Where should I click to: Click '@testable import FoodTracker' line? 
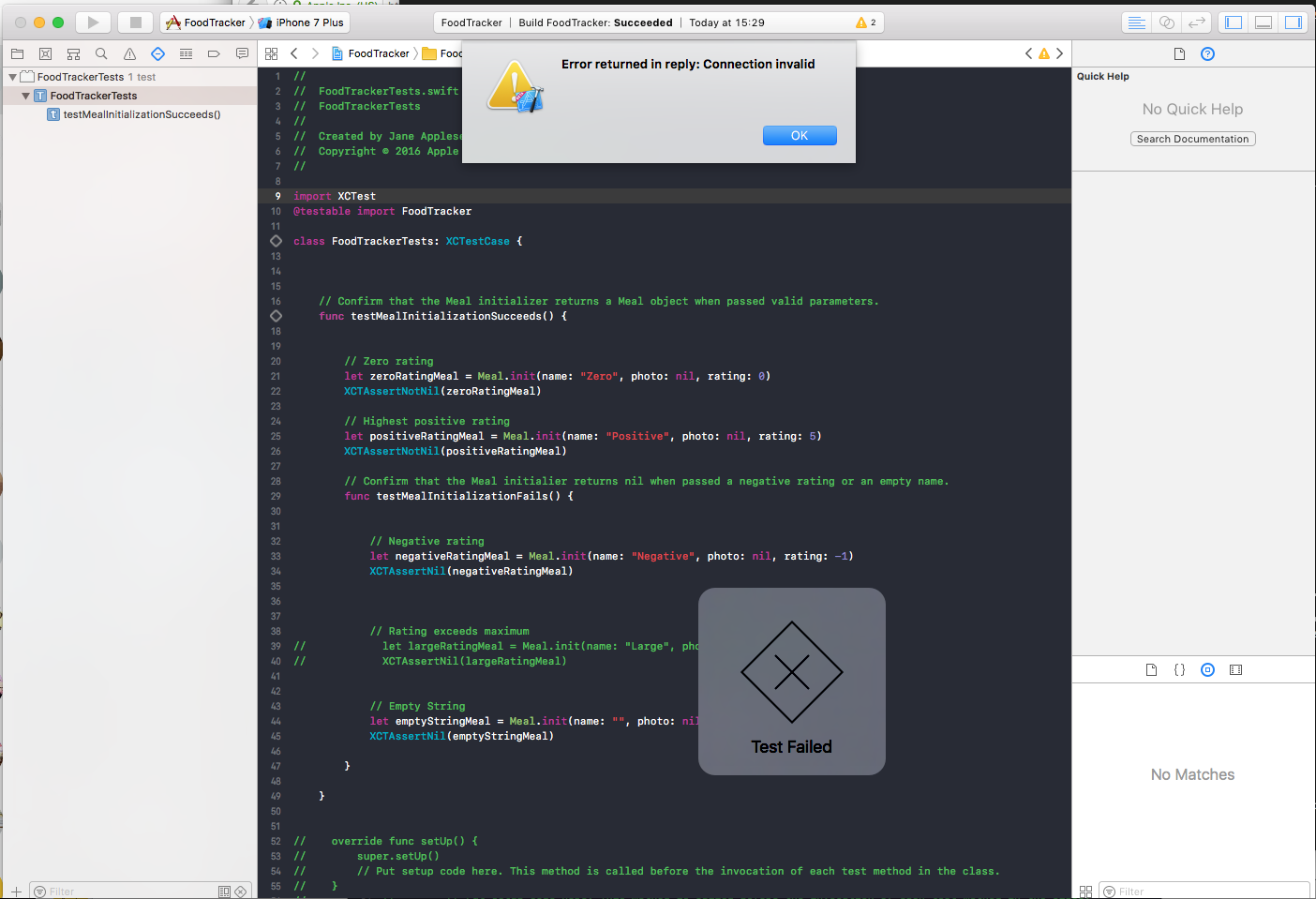click(x=382, y=211)
